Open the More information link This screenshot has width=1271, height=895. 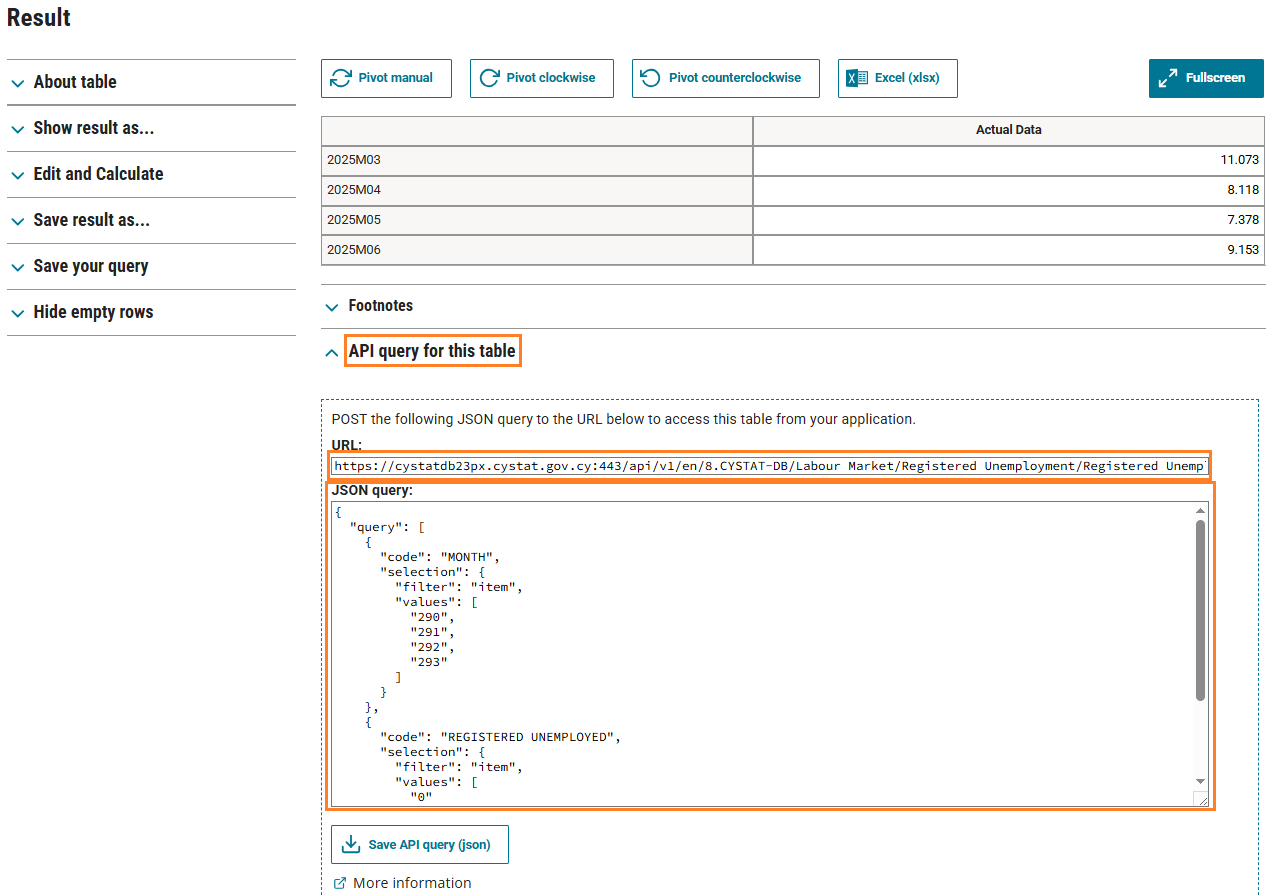(412, 883)
